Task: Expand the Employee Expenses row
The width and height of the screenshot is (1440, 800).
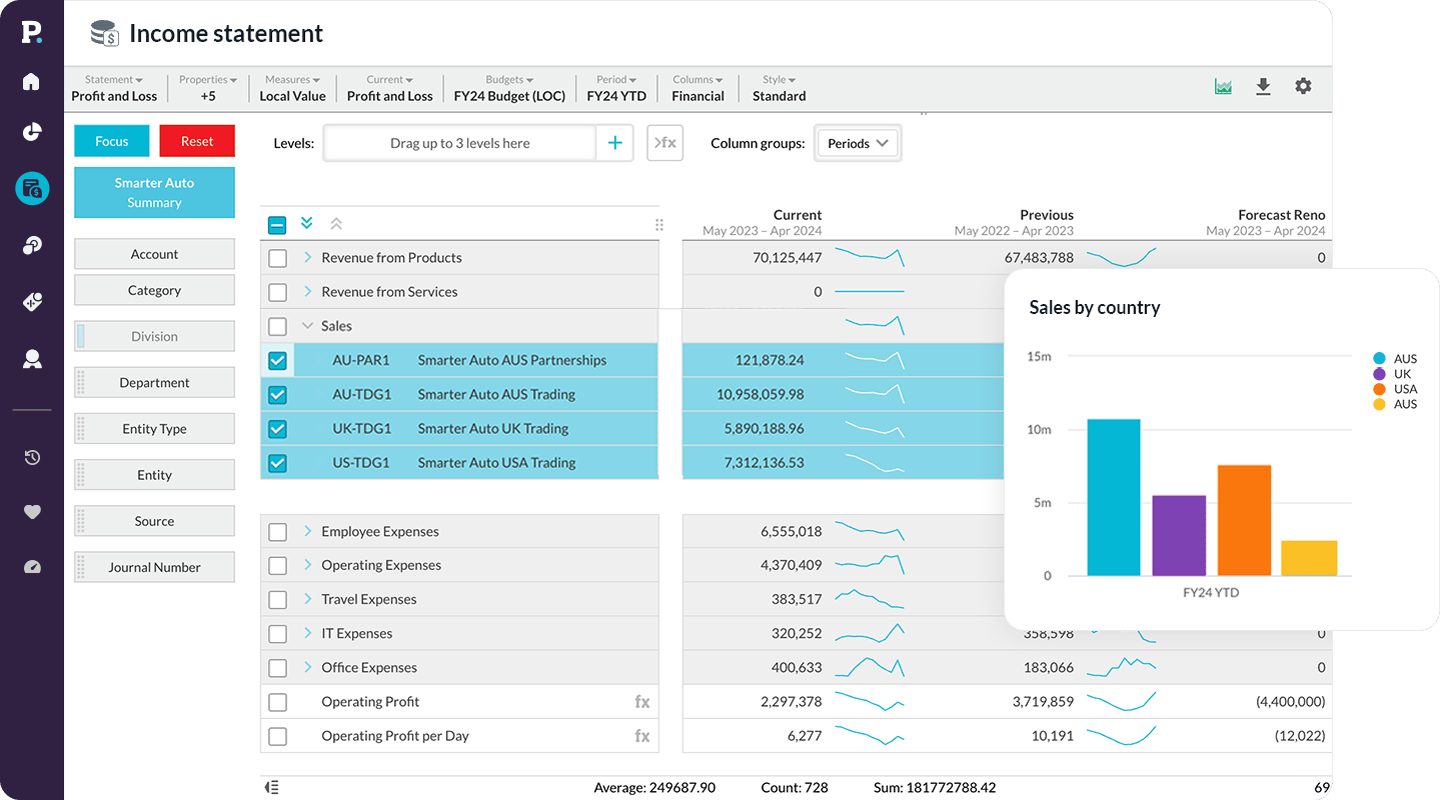Action: (308, 532)
